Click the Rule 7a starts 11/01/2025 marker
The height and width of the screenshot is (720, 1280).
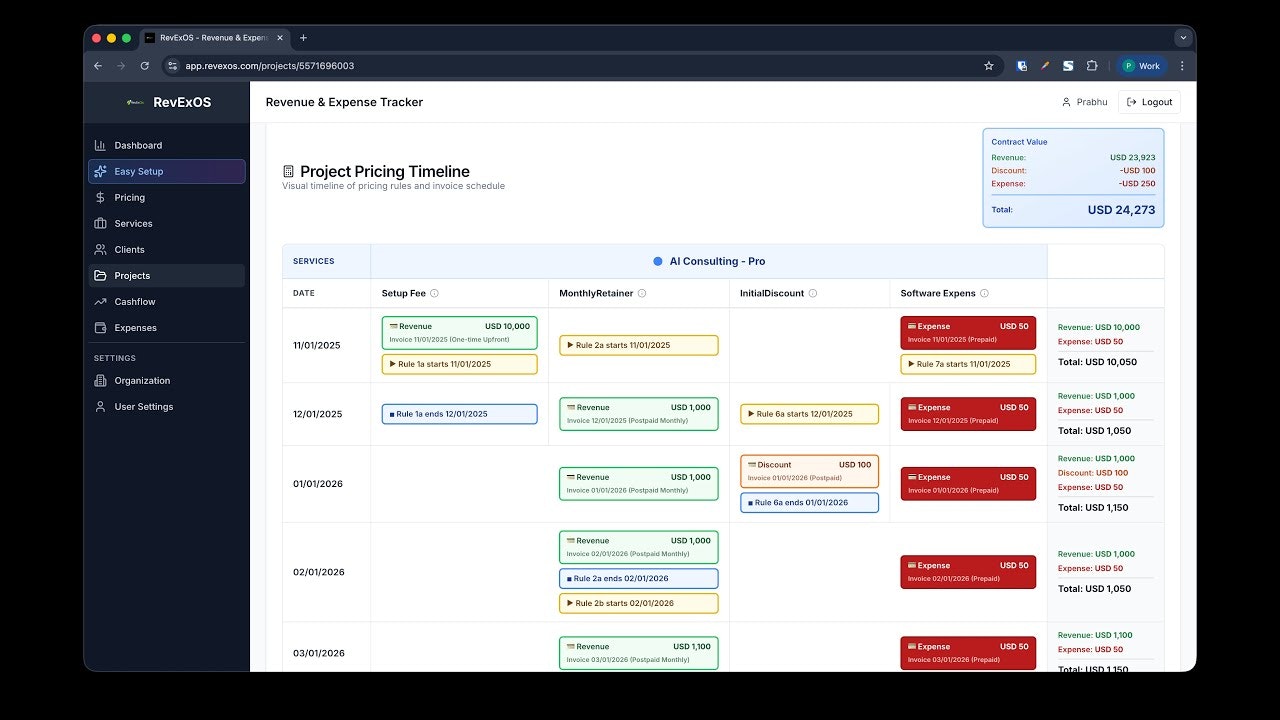pyautogui.click(x=968, y=364)
